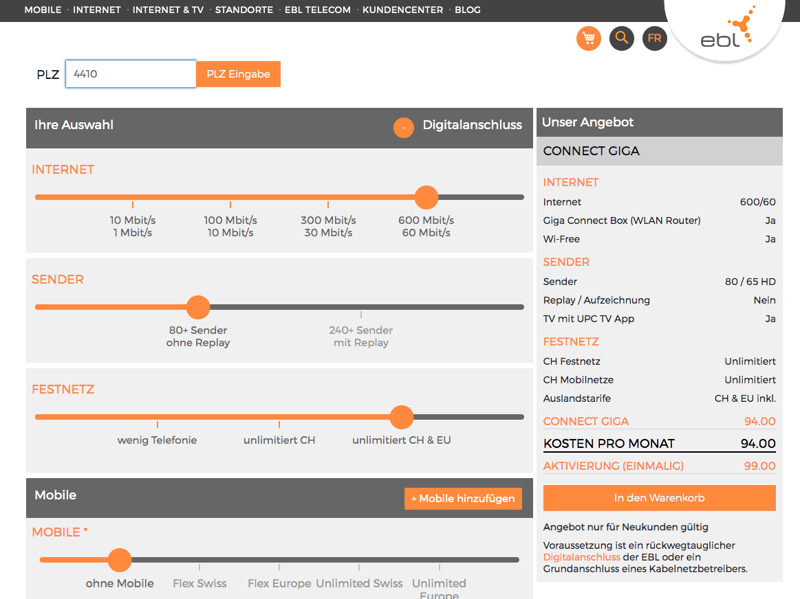Follow the Digitalanschluss link in offer note

[x=582, y=557]
